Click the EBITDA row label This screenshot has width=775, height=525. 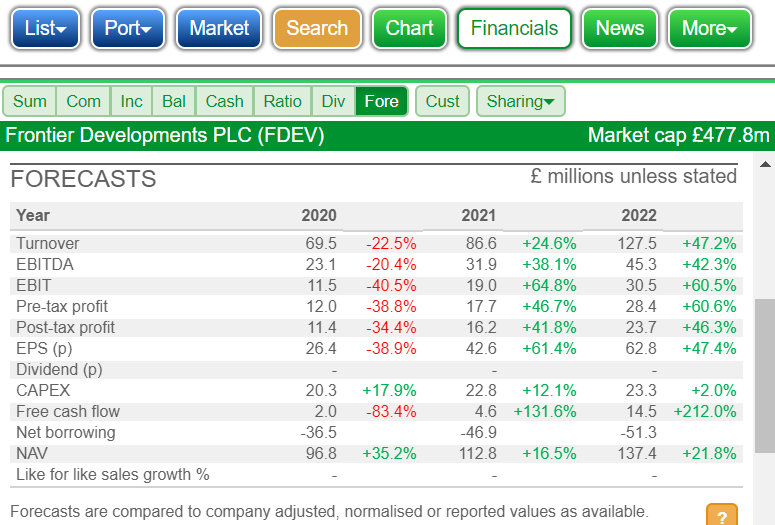coord(45,264)
